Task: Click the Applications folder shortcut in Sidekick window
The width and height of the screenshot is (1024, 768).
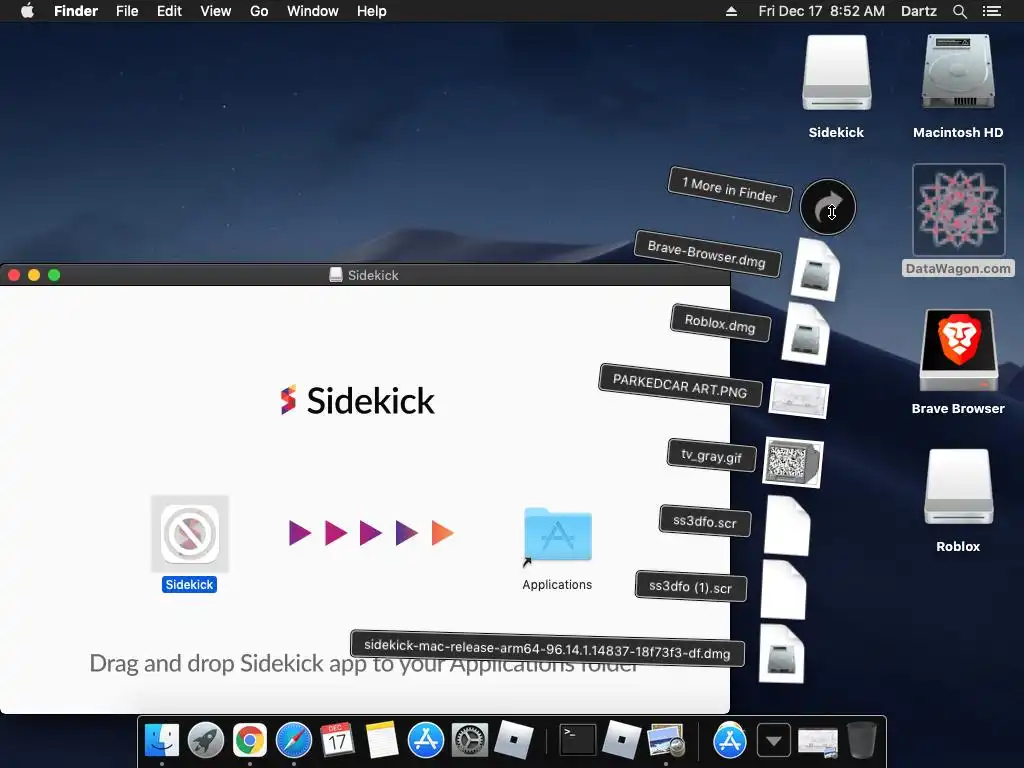Action: pos(558,534)
